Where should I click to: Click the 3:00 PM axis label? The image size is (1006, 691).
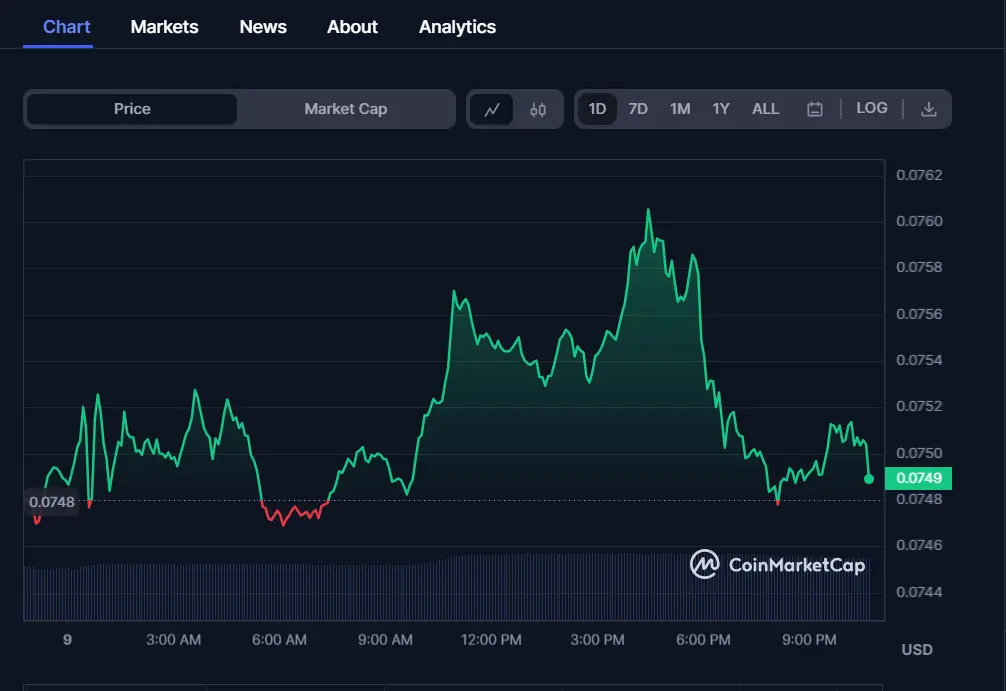coord(597,640)
